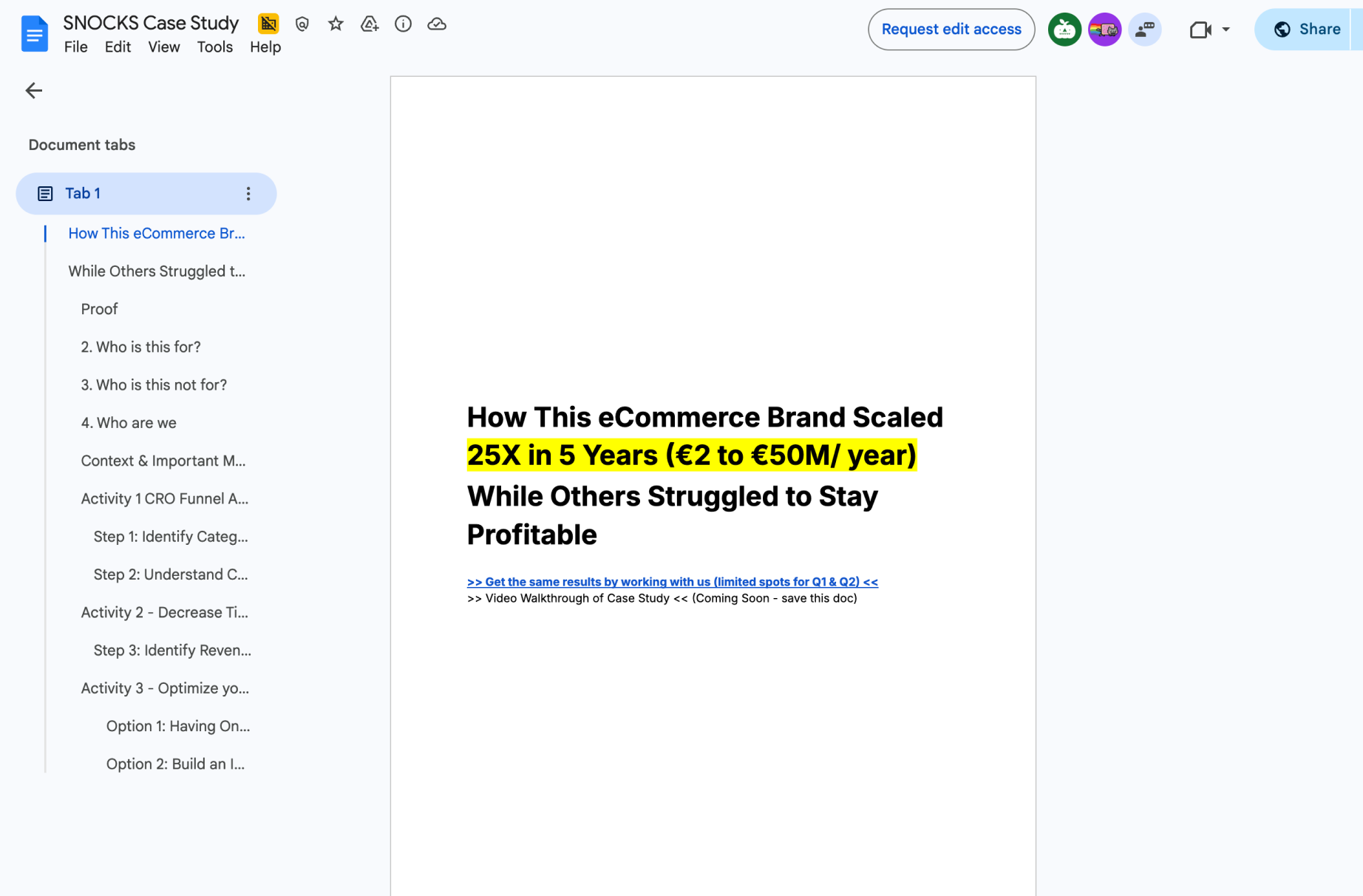
Task: Click the add shortcut to Drive icon
Action: pos(369,24)
